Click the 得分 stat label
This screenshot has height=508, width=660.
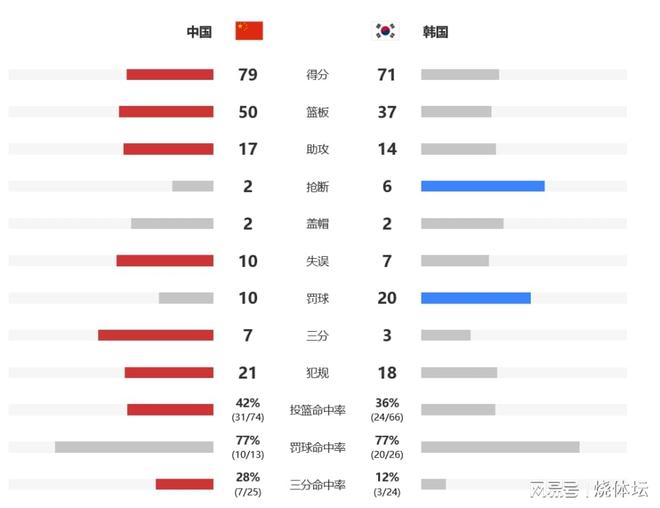(x=317, y=75)
